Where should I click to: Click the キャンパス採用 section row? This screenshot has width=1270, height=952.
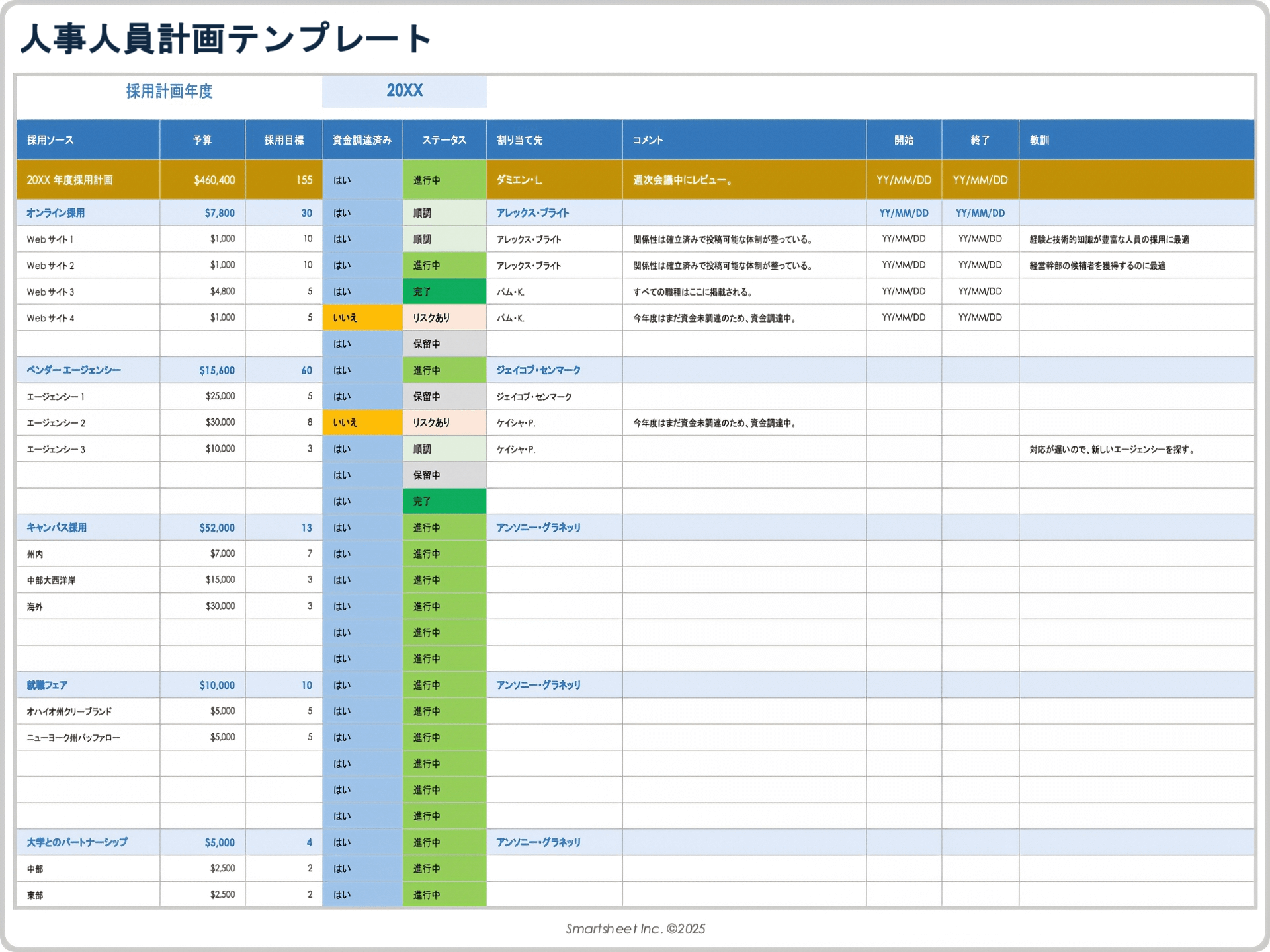click(635, 528)
